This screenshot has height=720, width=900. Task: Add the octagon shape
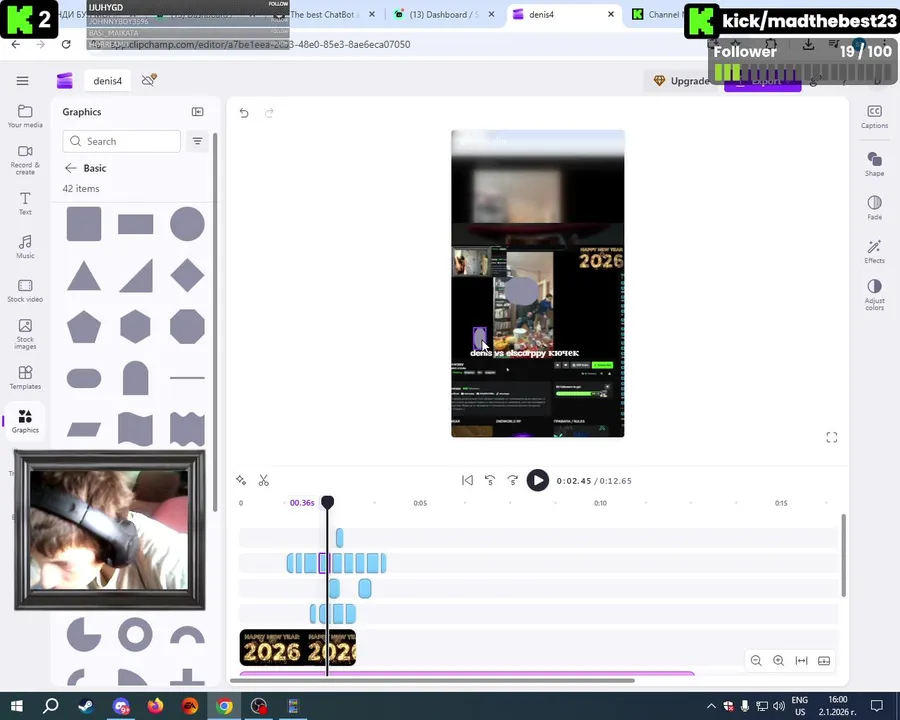point(187,327)
